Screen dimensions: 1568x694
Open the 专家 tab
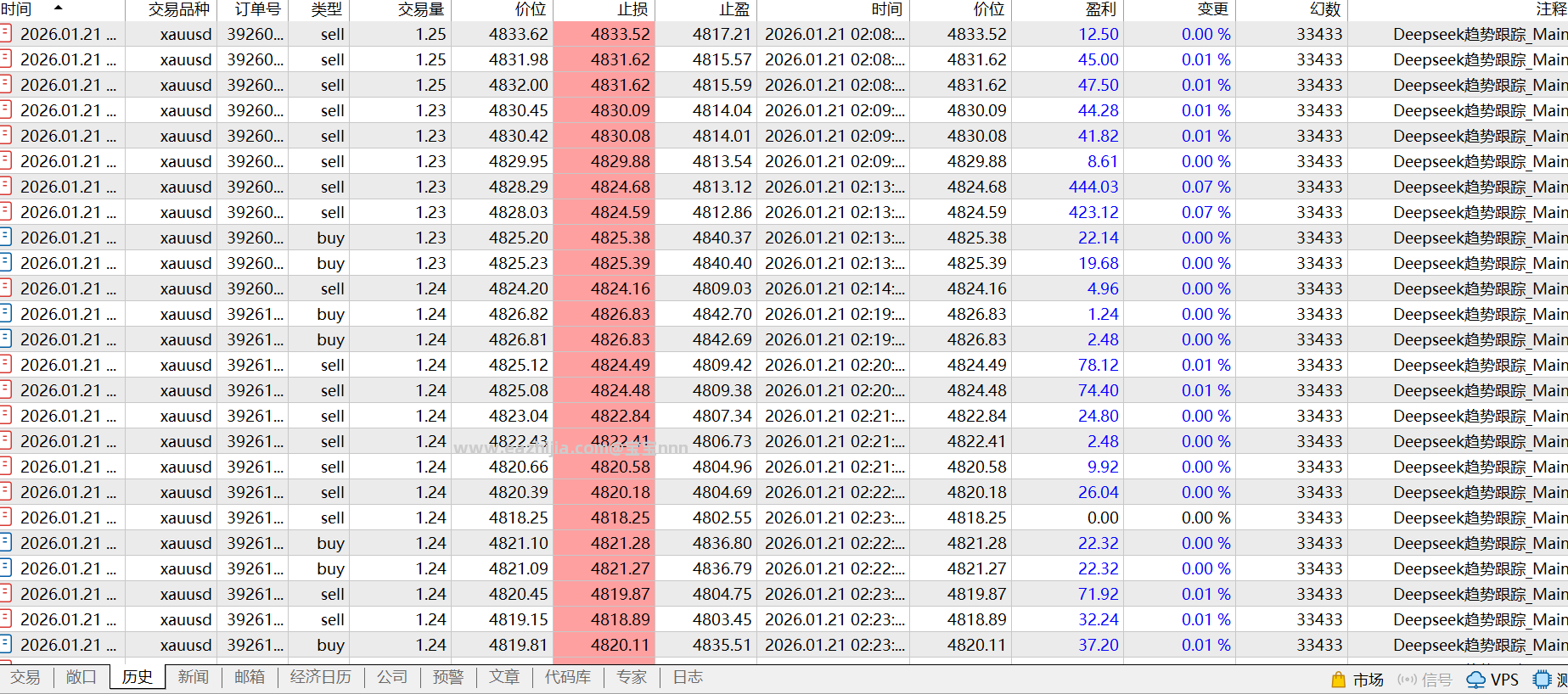tap(632, 677)
